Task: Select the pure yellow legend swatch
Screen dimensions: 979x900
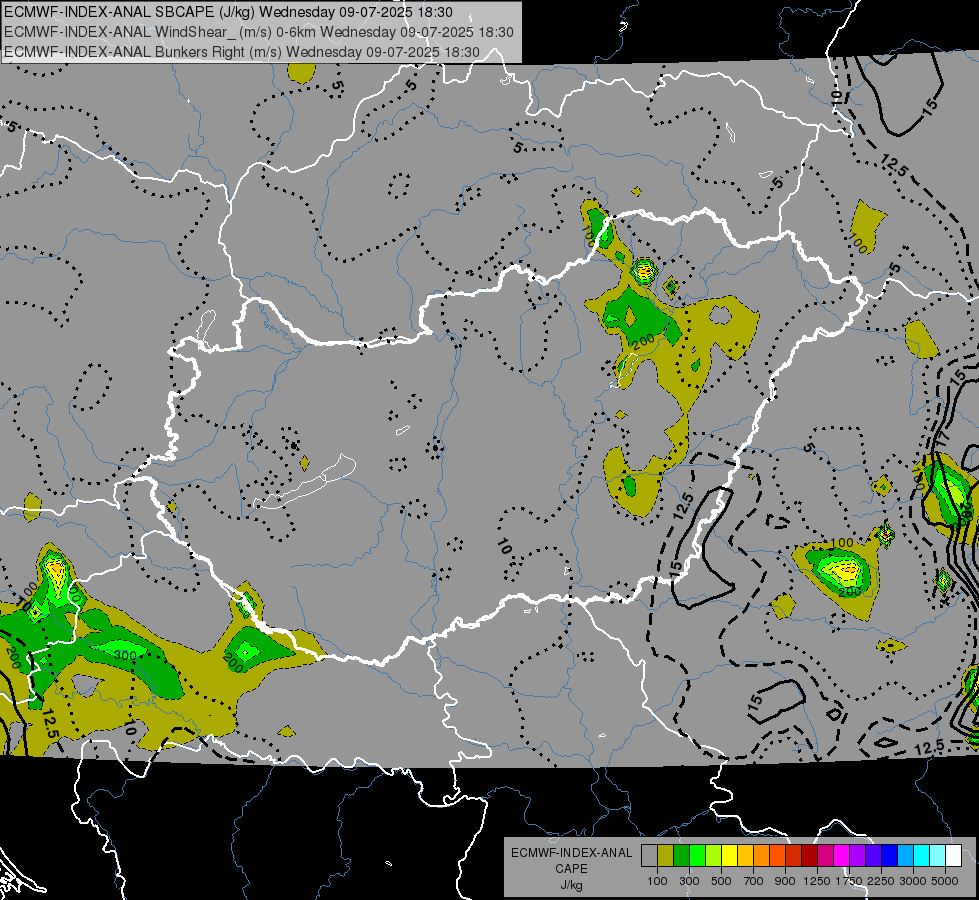Action: click(729, 855)
